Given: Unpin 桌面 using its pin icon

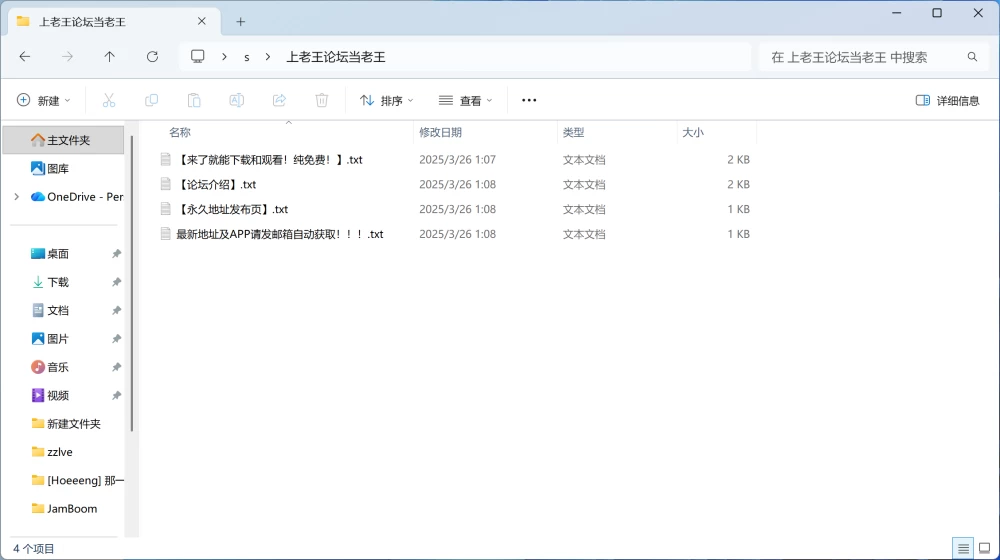Looking at the screenshot, I should point(117,254).
